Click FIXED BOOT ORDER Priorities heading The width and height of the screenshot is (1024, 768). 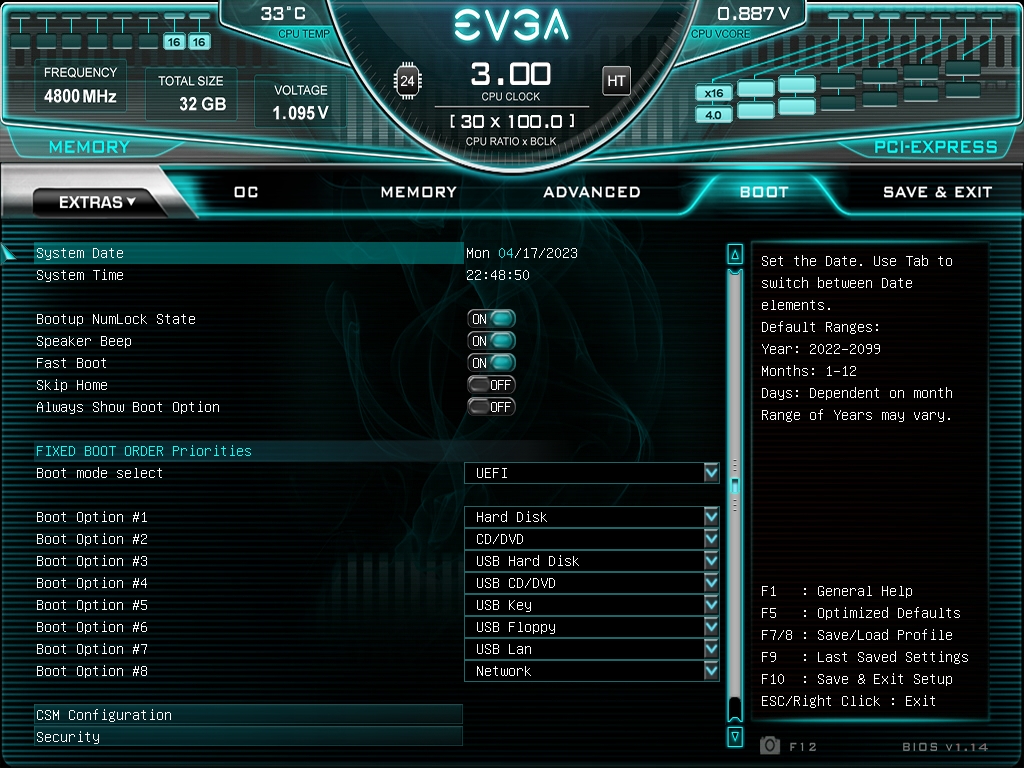pos(144,451)
